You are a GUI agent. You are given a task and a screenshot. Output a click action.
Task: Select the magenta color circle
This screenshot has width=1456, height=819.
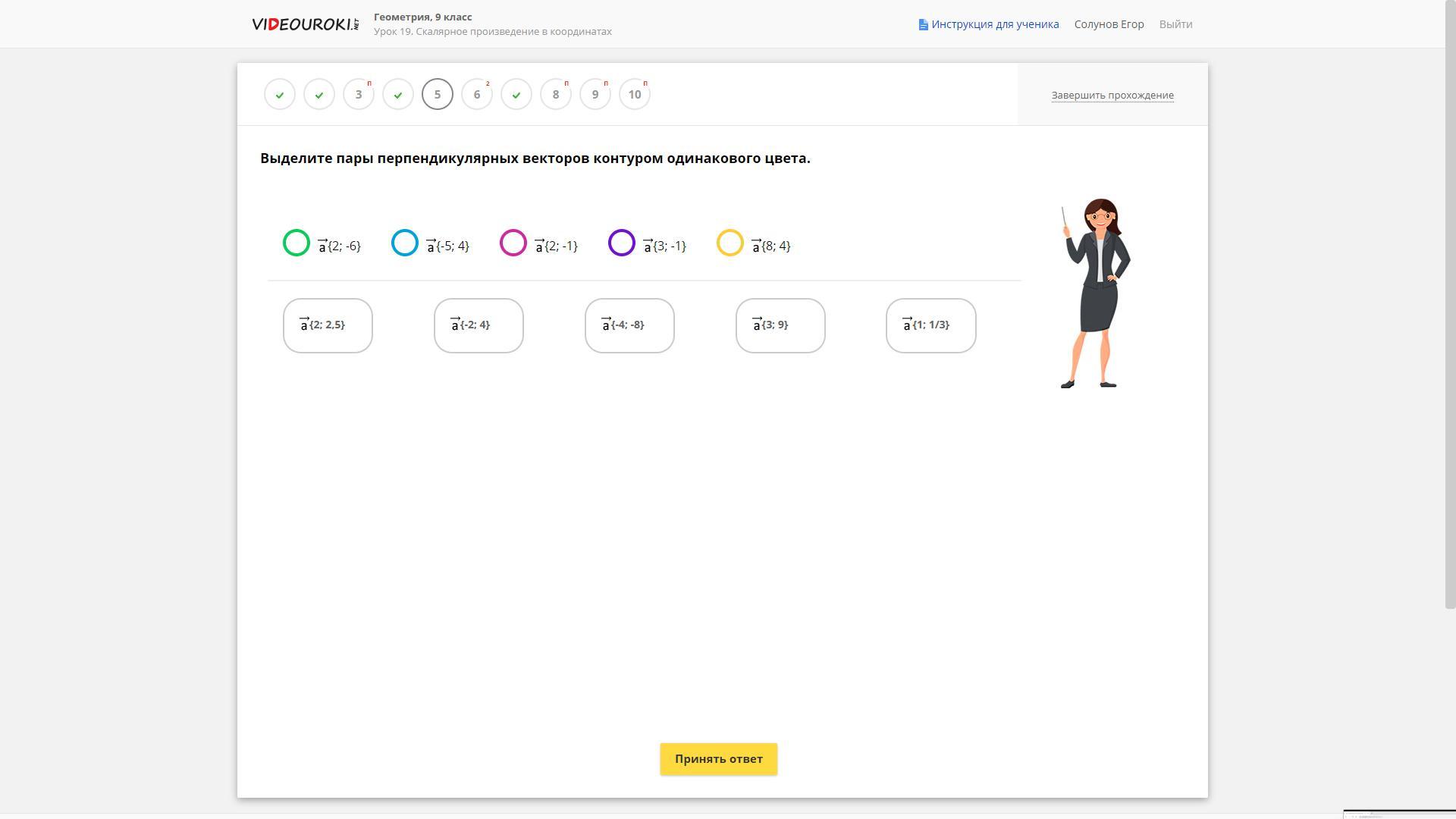[x=513, y=243]
